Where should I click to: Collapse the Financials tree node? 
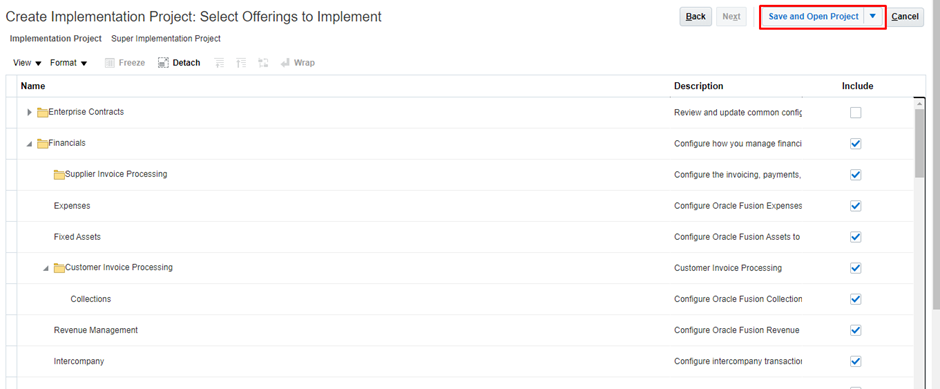(29, 144)
